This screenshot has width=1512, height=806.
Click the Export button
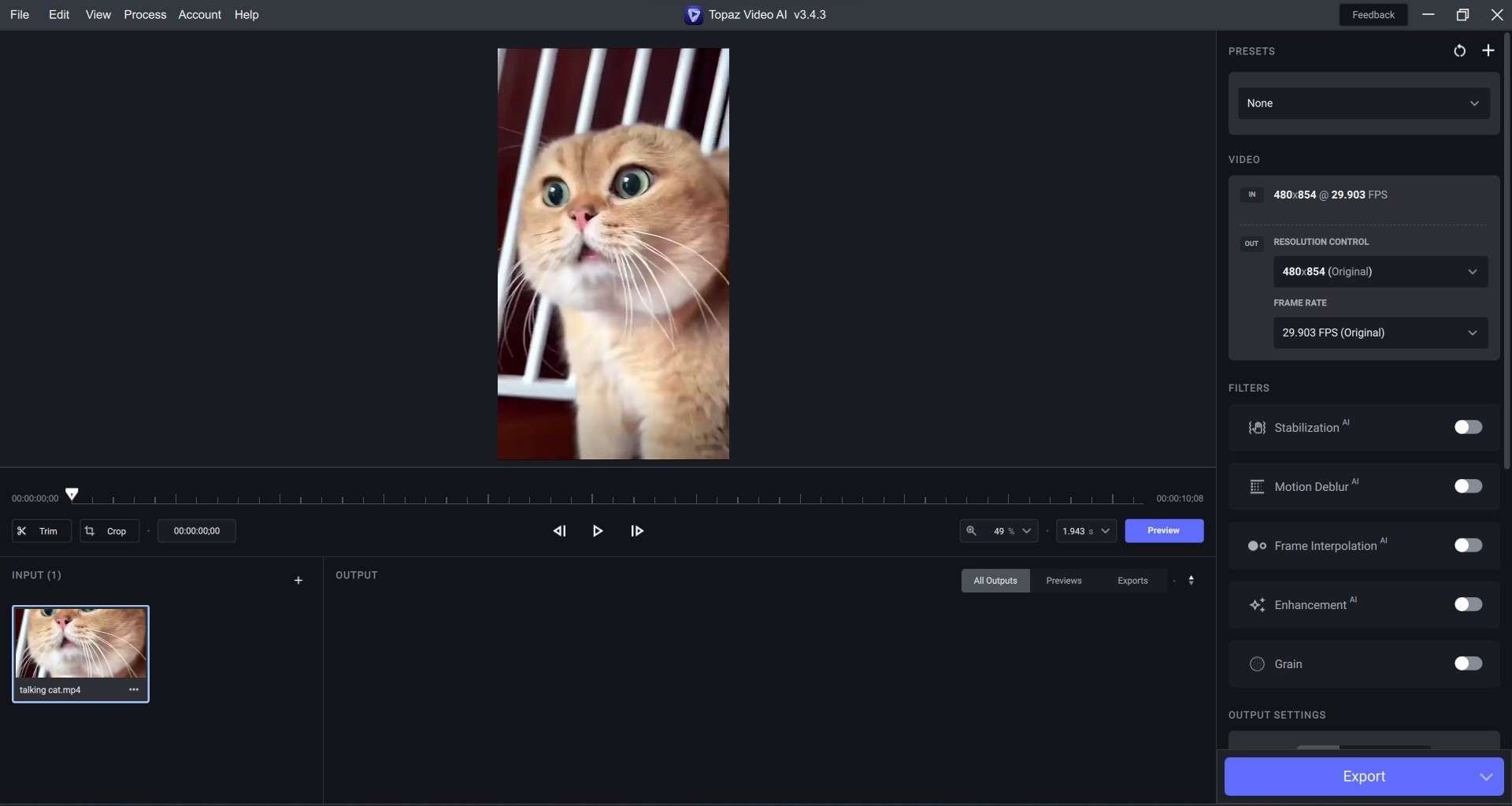1364,776
